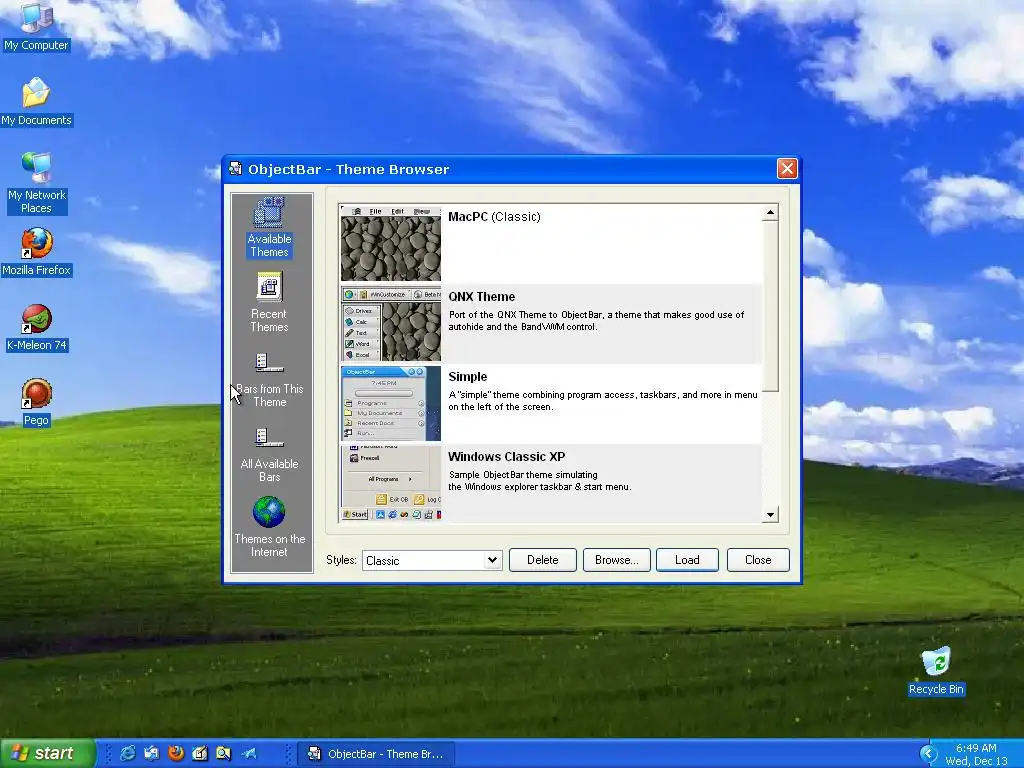
Task: Open My Computer desktop icon
Action: click(36, 27)
